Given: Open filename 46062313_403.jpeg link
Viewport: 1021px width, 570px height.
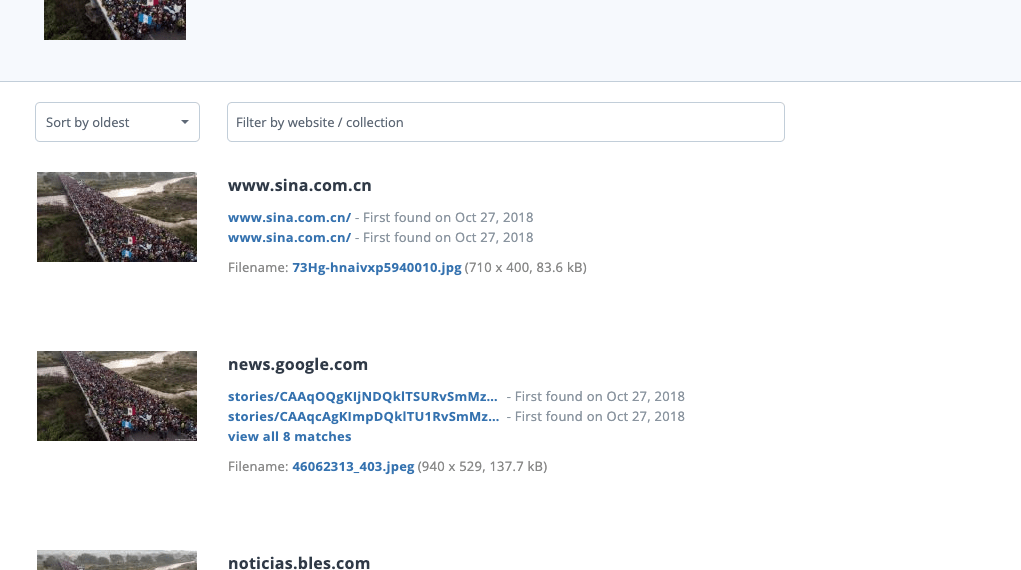Looking at the screenshot, I should coord(353,467).
